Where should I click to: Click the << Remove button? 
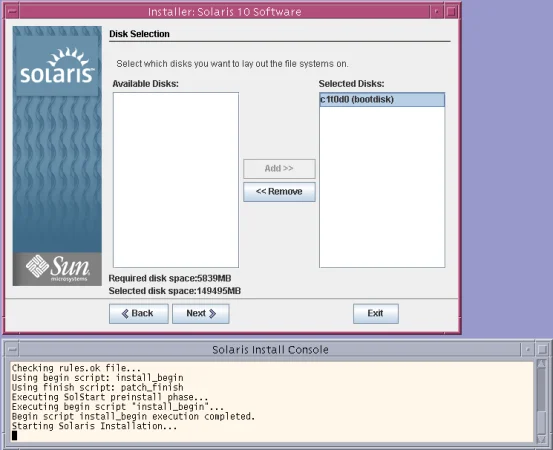pyautogui.click(x=279, y=191)
